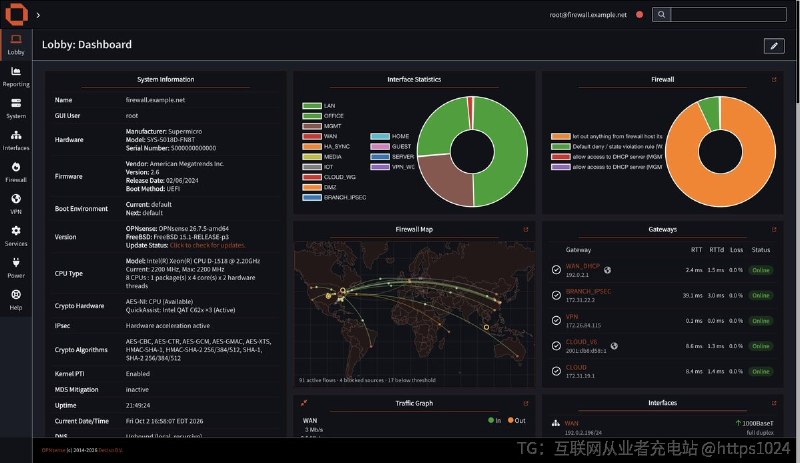
Task: Click network icon beside WAN in Interfaces widget
Action: coord(556,423)
